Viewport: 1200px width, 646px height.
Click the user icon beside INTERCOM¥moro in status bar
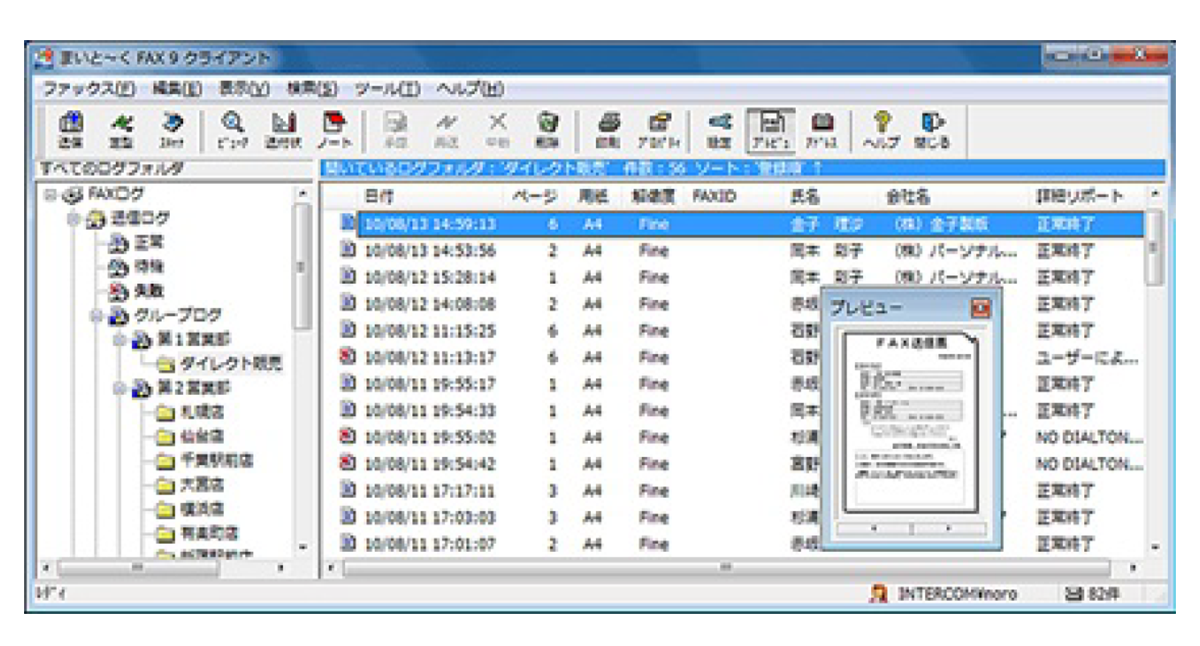coord(879,593)
